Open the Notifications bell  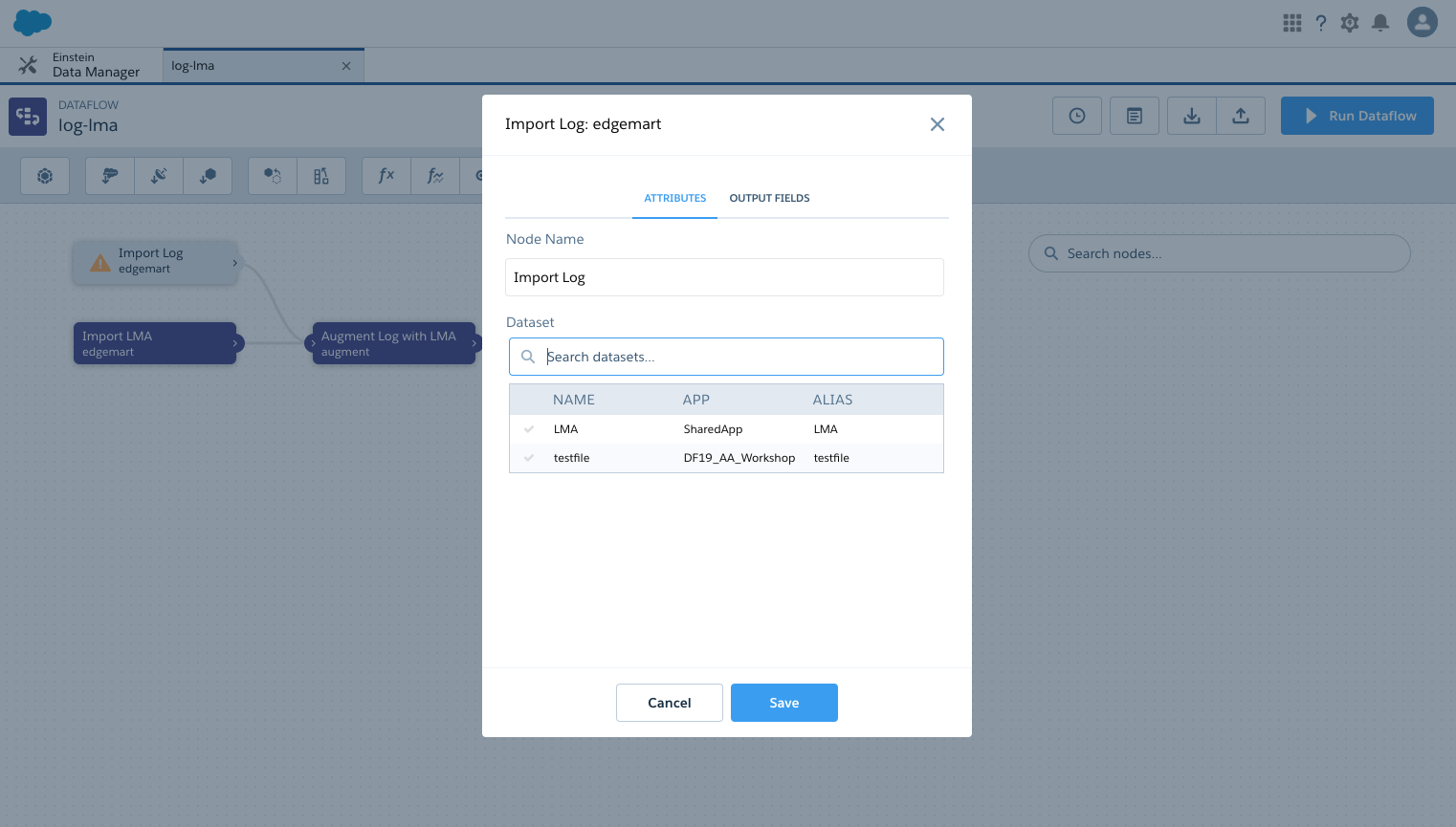pyautogui.click(x=1379, y=23)
